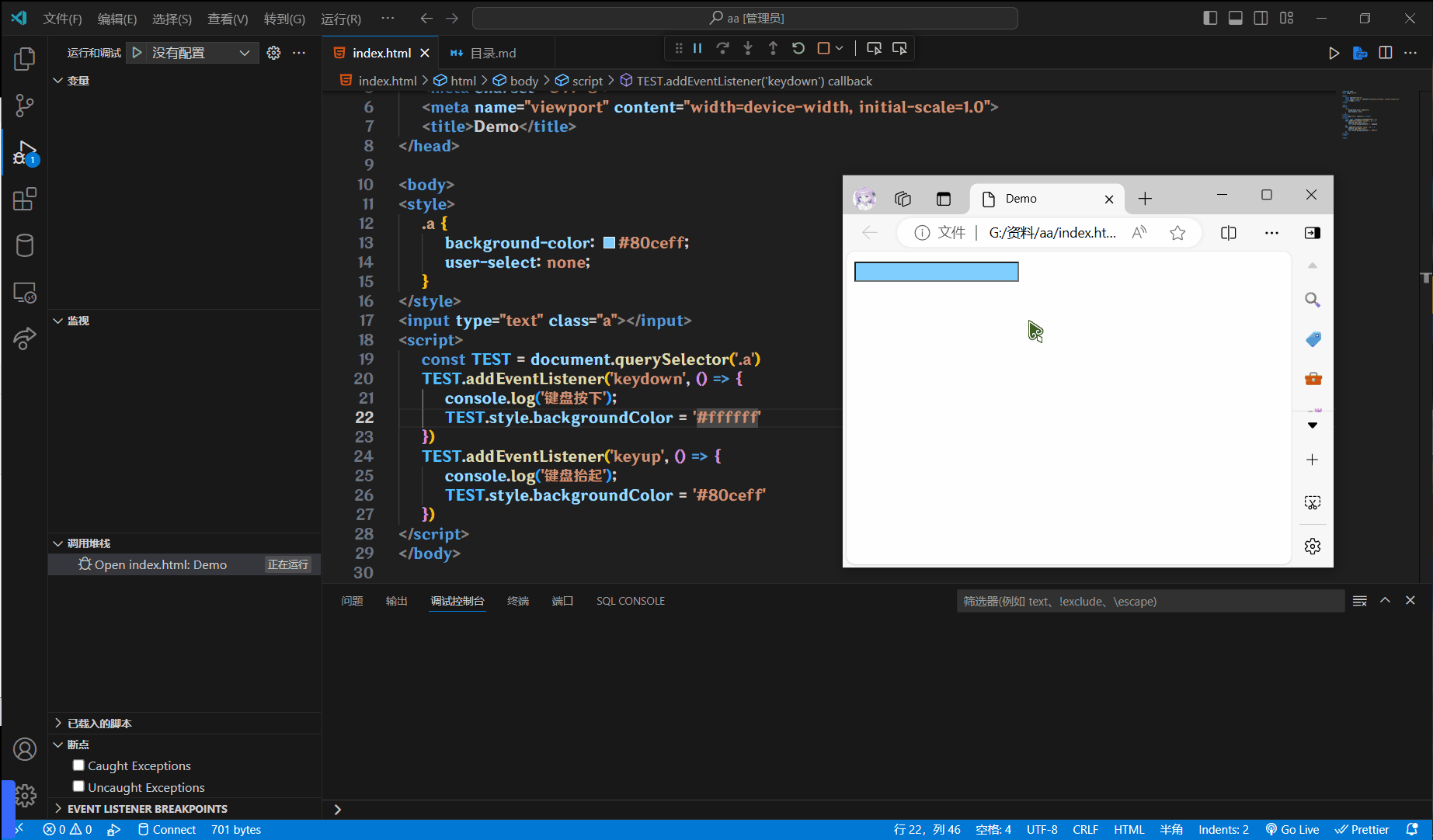Click Prettier in the status bar

[1362, 829]
